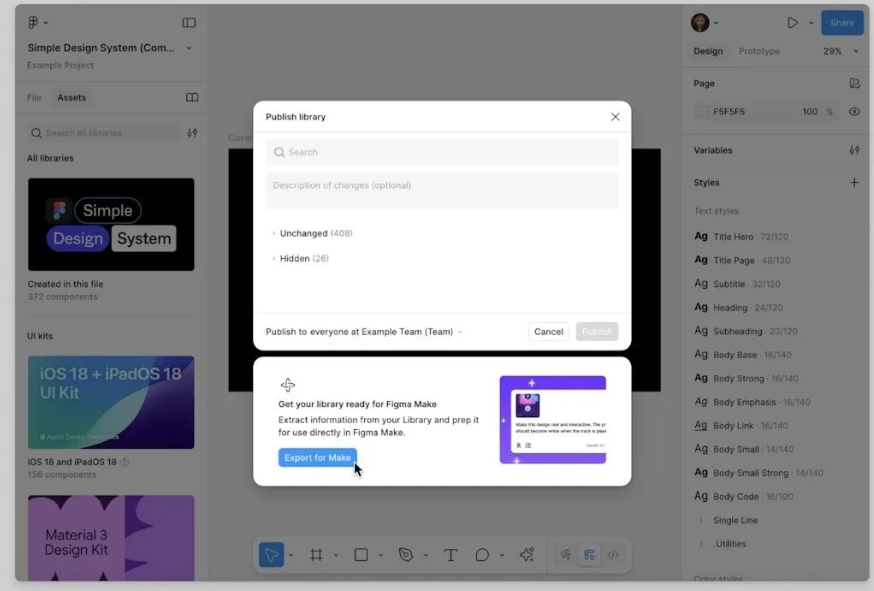Expand the Single Line styles group
Viewport: 874px width, 591px height.
pos(701,520)
